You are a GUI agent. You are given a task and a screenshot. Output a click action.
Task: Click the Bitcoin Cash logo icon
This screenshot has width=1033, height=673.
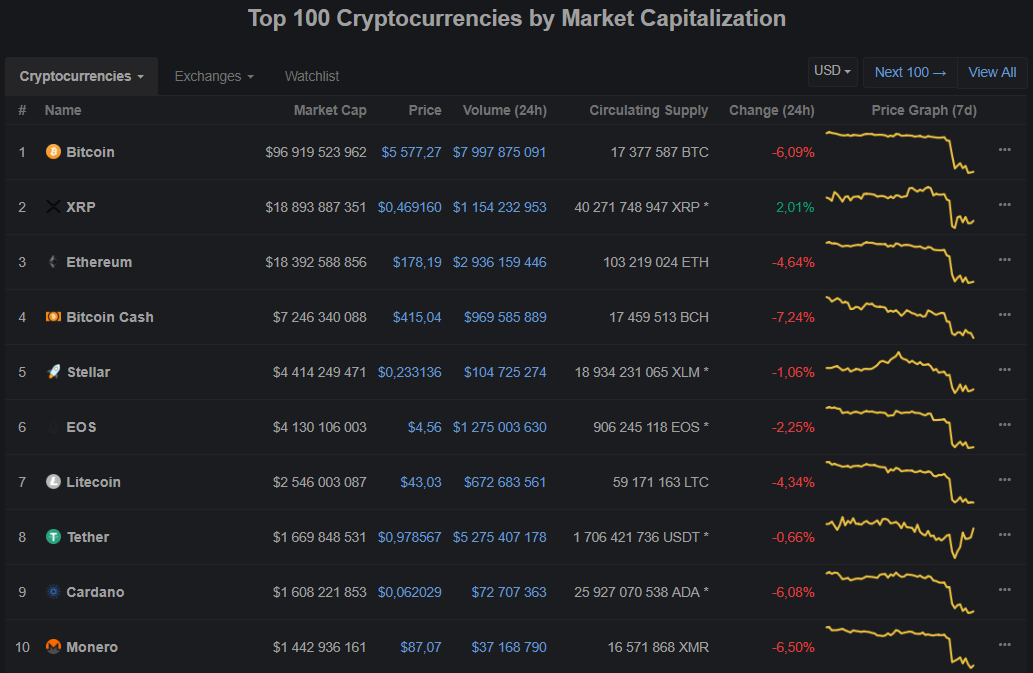click(x=53, y=317)
